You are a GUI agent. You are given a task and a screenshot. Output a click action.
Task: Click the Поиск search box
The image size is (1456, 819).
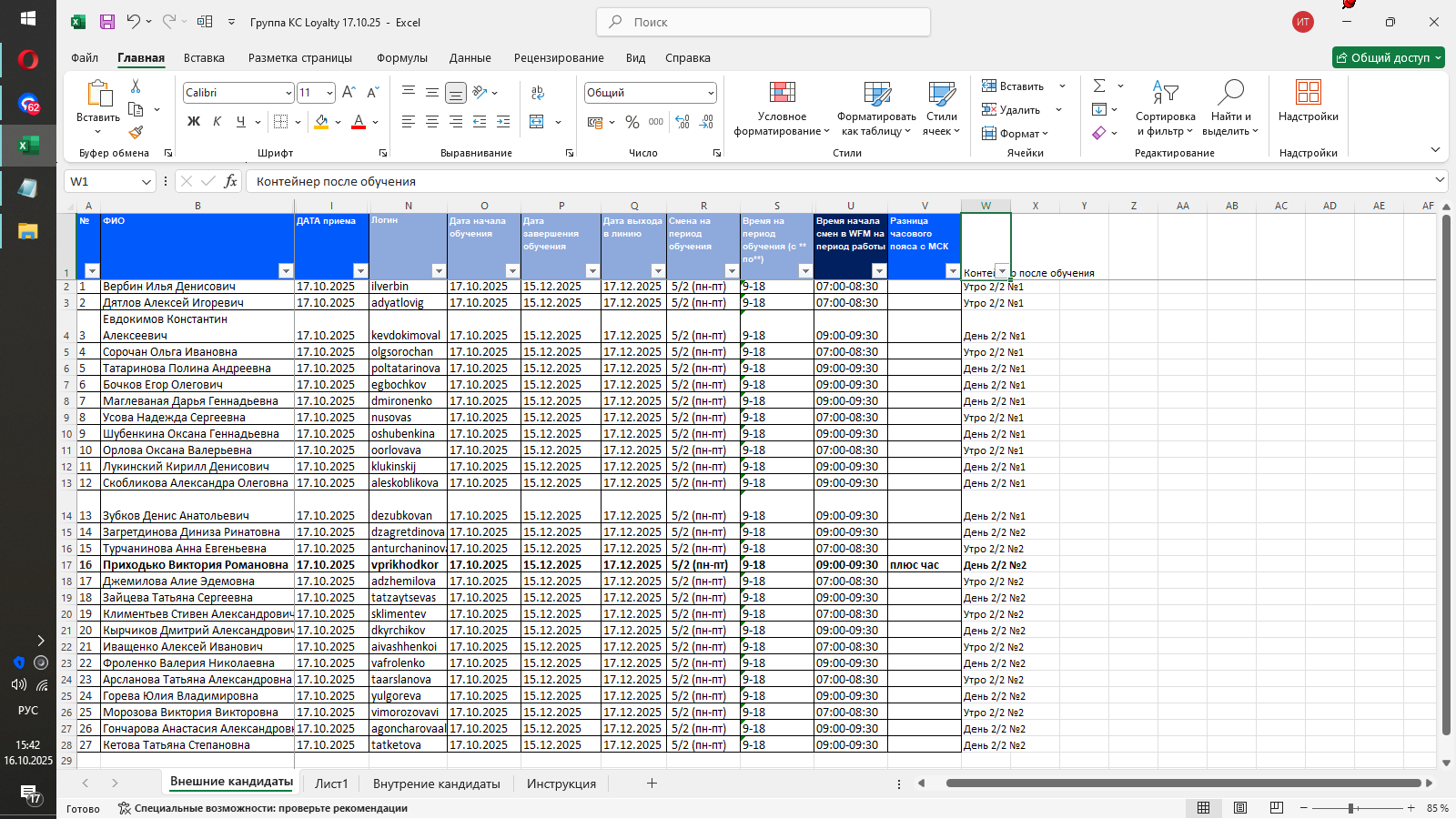pos(763,22)
